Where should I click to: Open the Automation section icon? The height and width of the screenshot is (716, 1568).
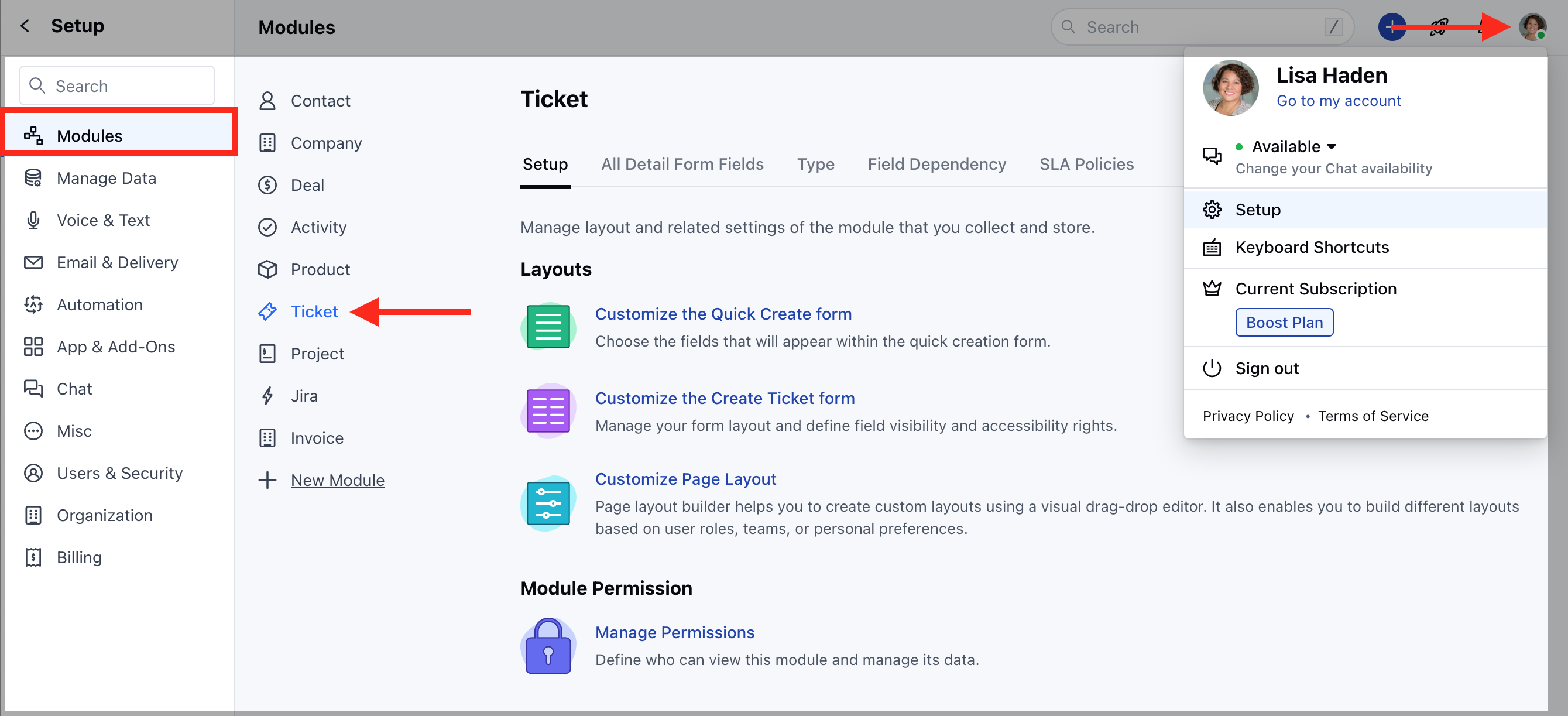pyautogui.click(x=33, y=304)
